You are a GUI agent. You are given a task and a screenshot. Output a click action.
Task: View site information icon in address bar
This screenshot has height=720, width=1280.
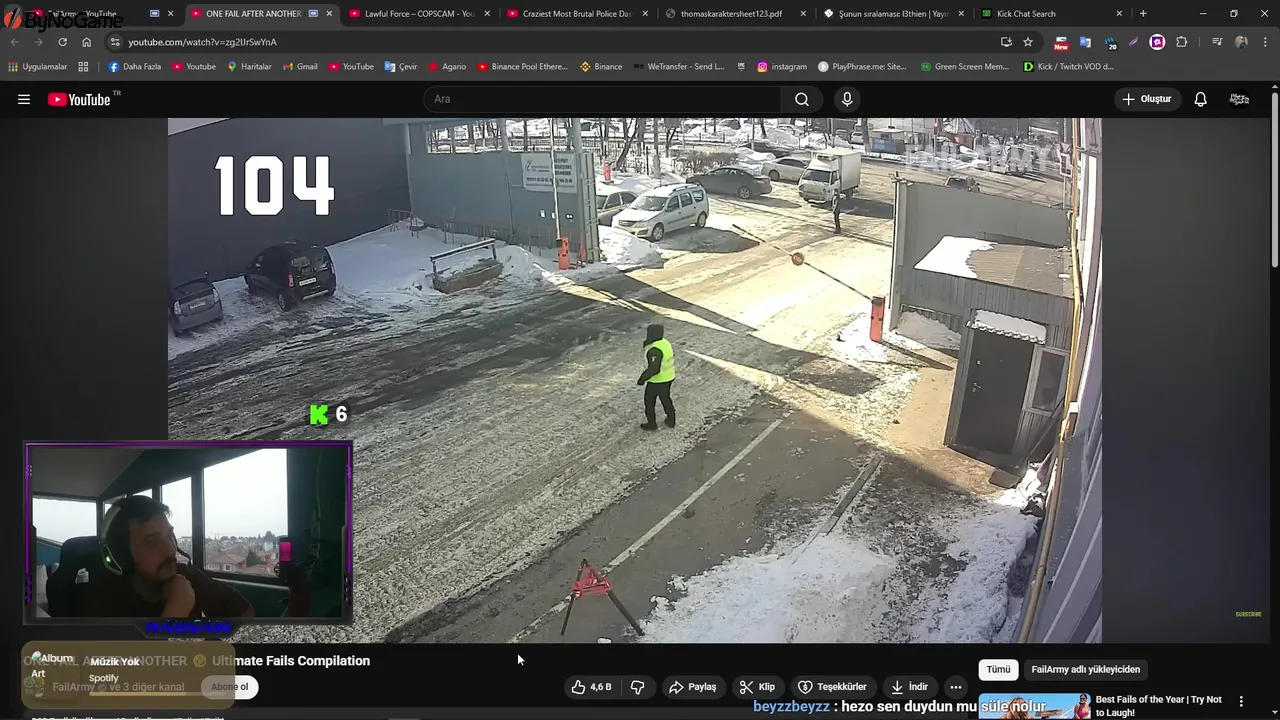(115, 42)
